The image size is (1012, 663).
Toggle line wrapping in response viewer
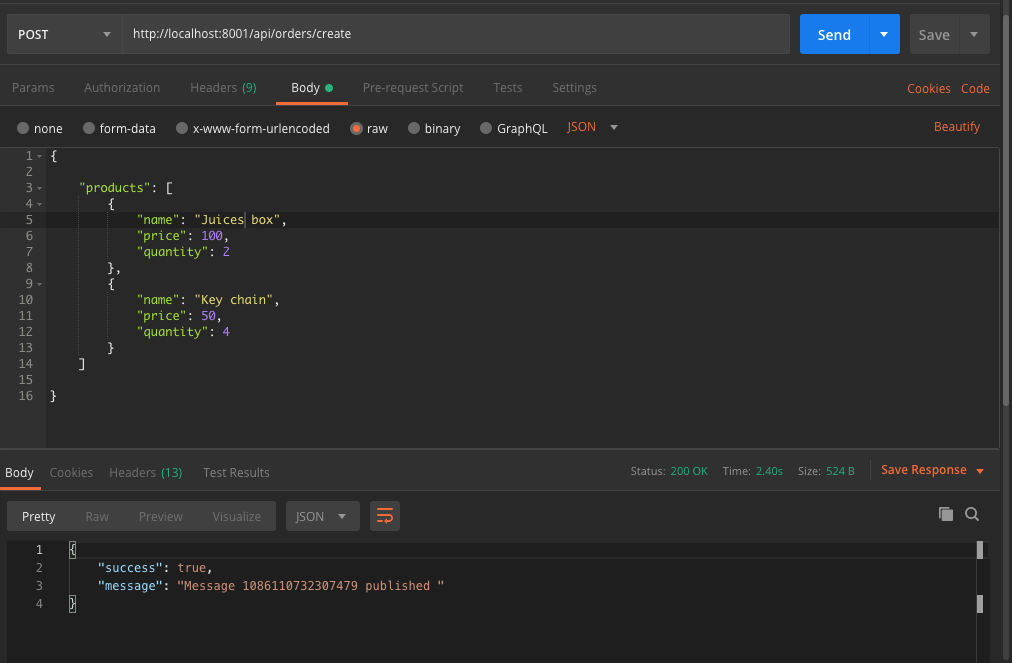tap(385, 514)
